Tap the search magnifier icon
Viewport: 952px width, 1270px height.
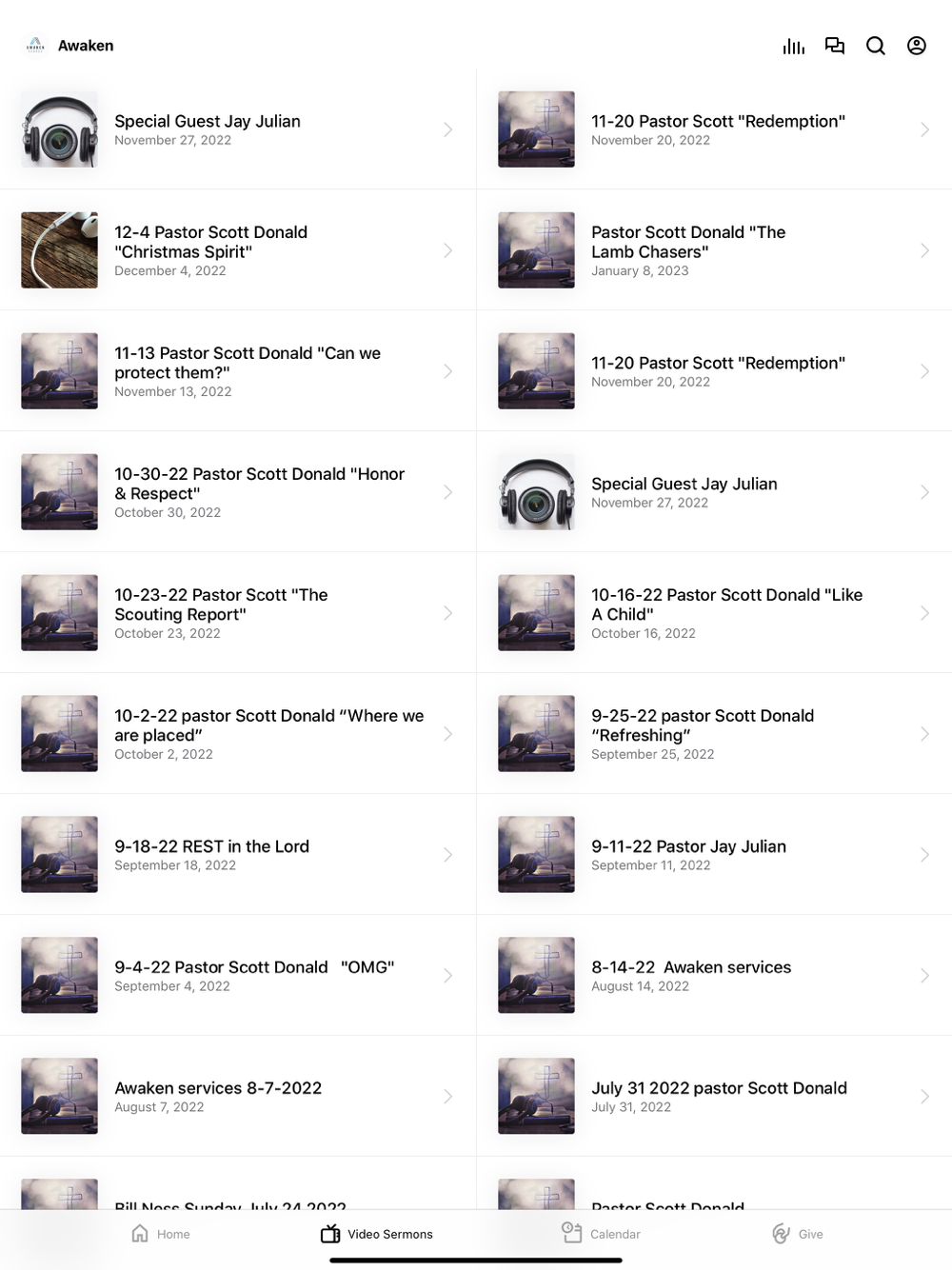[x=876, y=46]
